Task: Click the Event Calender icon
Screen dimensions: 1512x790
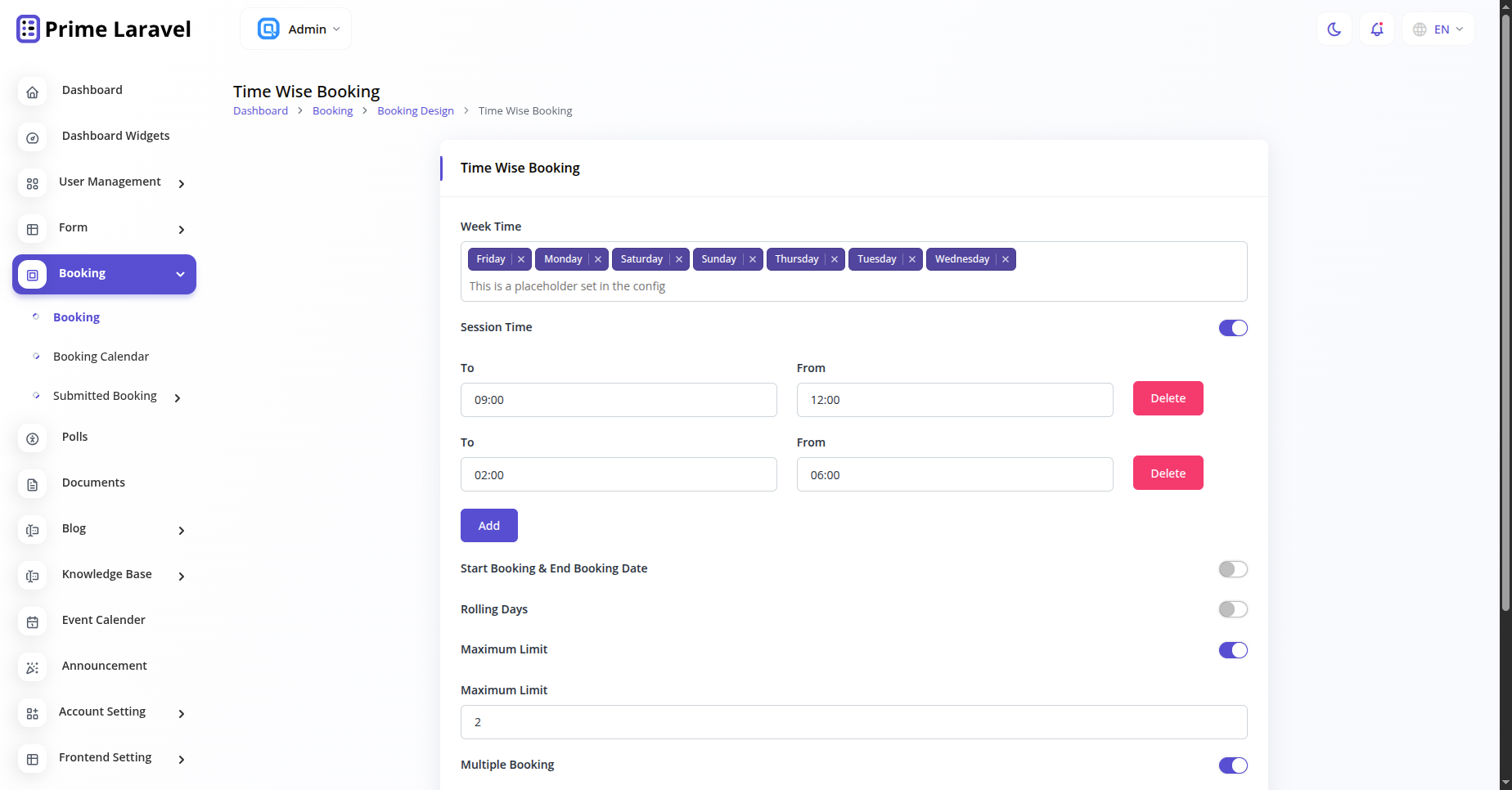Action: (33, 622)
